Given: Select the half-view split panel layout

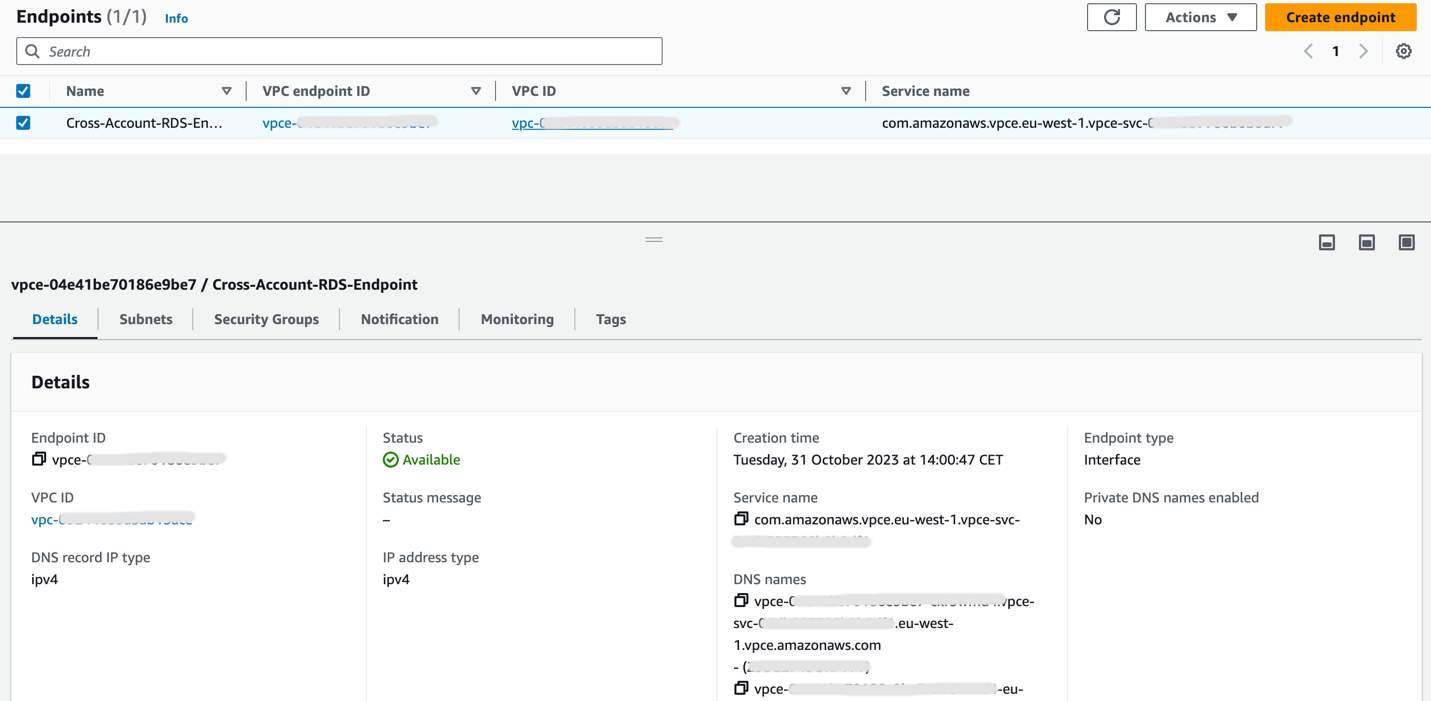Looking at the screenshot, I should [1366, 242].
